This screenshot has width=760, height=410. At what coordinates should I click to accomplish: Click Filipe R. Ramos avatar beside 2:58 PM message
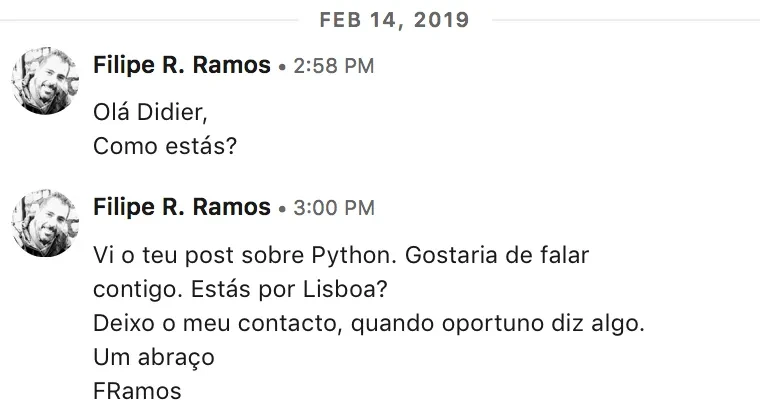44,81
